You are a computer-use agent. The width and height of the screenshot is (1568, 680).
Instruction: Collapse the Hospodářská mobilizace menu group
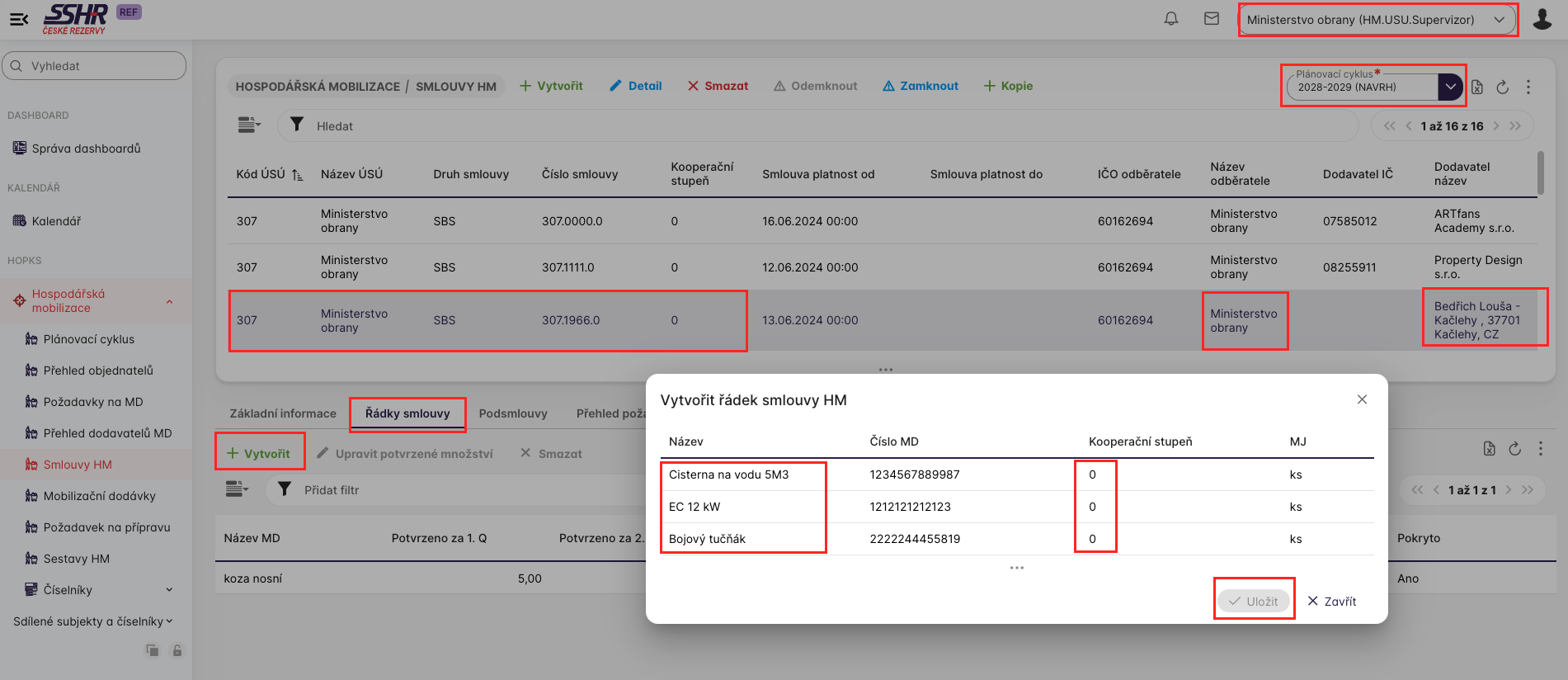point(169,301)
